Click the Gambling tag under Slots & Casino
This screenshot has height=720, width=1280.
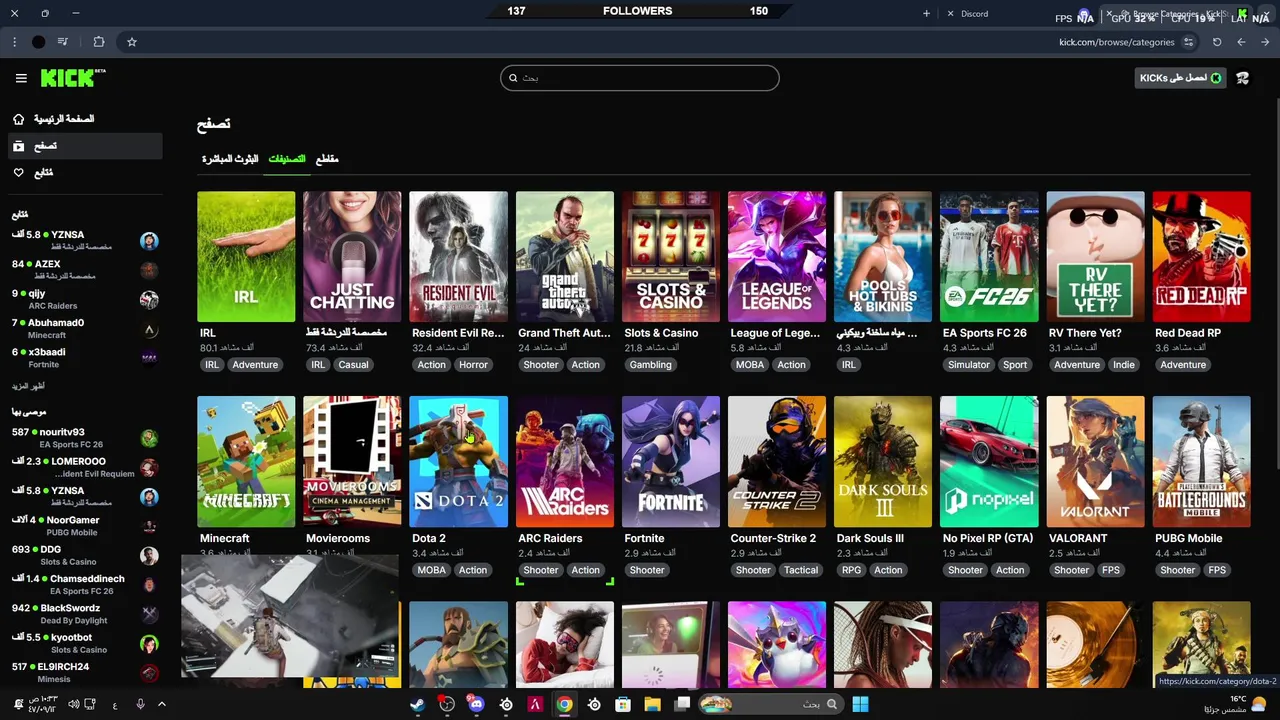[x=650, y=365]
